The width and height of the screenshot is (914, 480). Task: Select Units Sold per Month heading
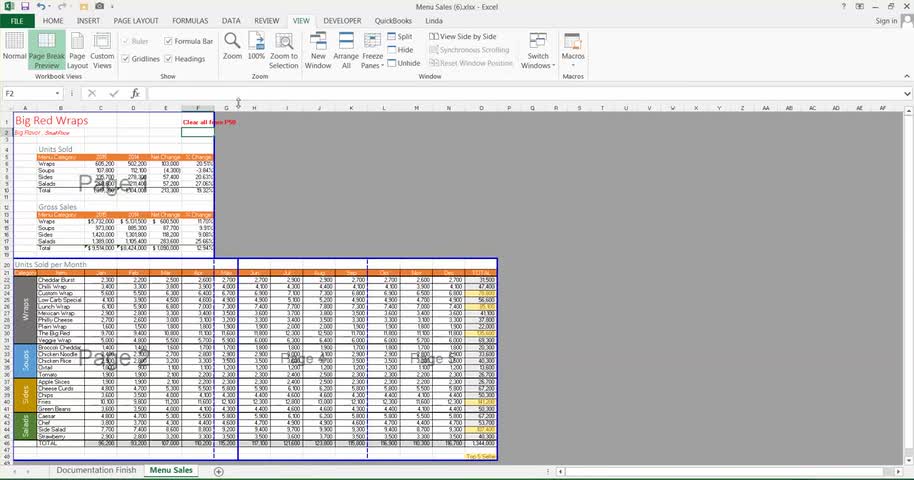click(51, 265)
